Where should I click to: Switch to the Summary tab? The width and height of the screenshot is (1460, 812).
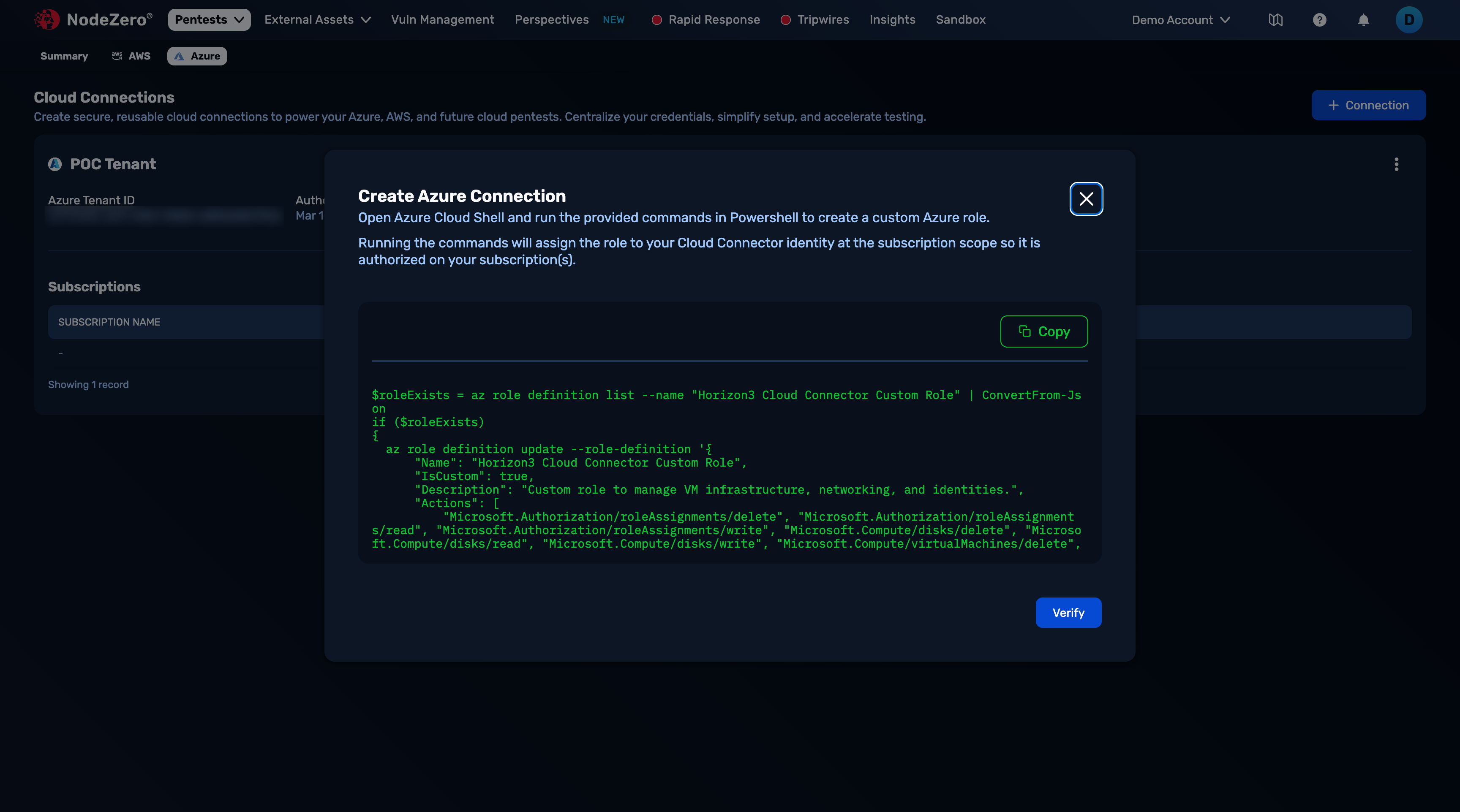(63, 56)
